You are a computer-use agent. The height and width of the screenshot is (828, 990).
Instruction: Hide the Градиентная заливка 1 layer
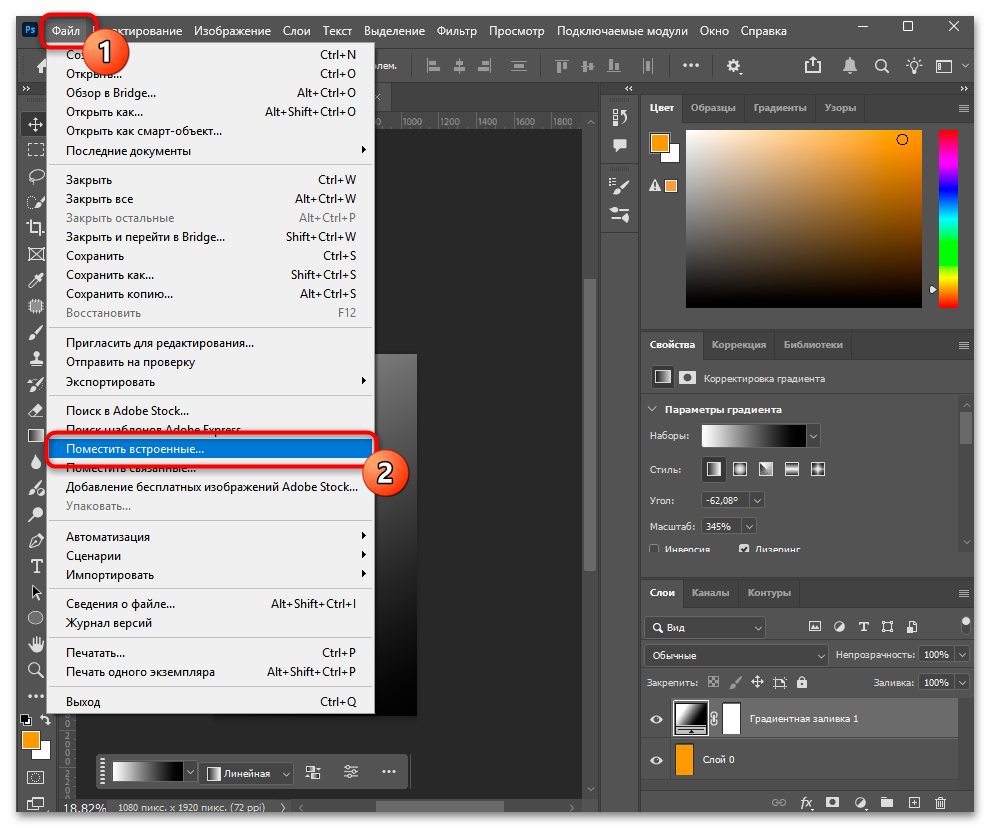pos(657,719)
